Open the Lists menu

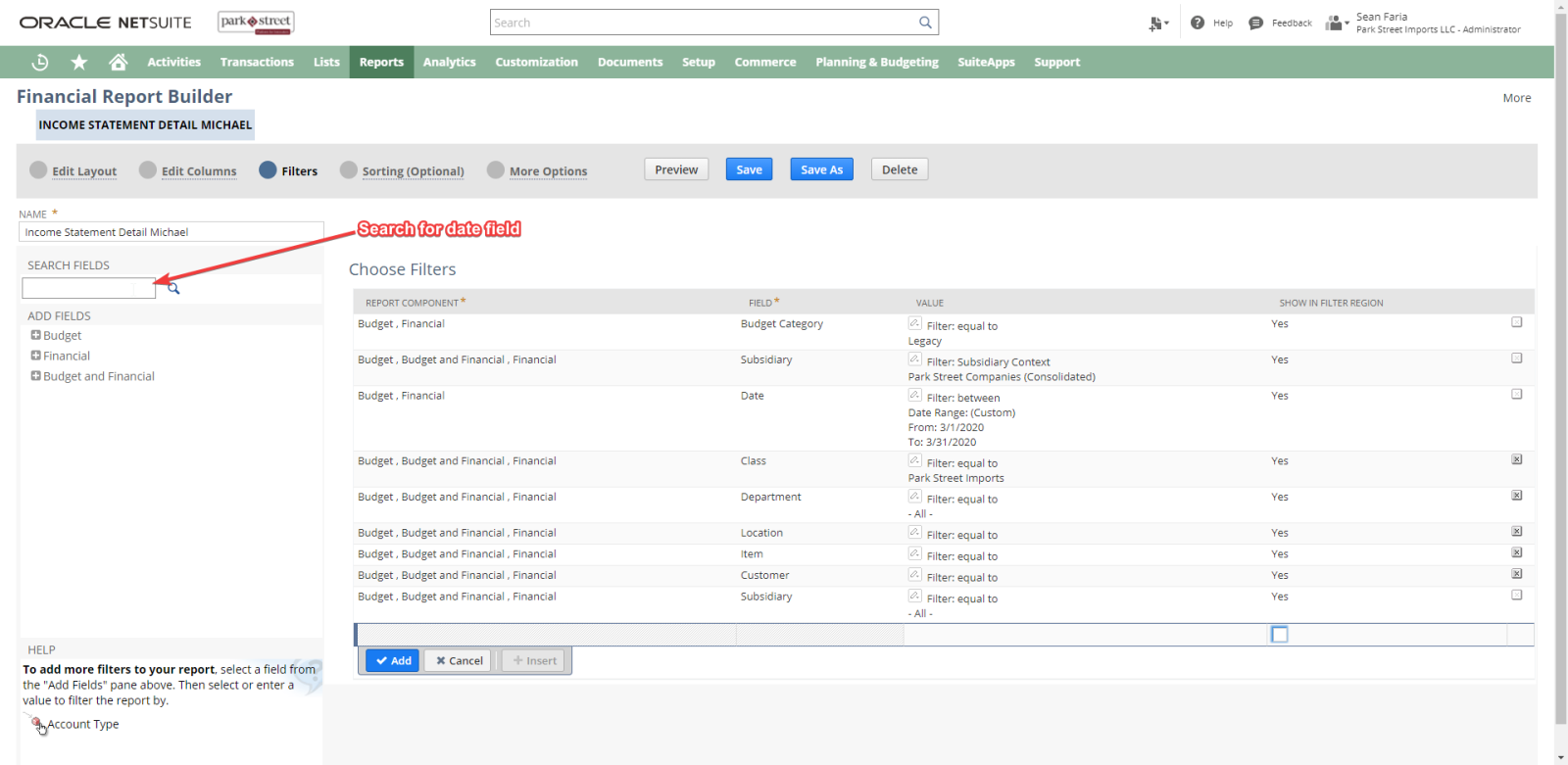pos(326,62)
